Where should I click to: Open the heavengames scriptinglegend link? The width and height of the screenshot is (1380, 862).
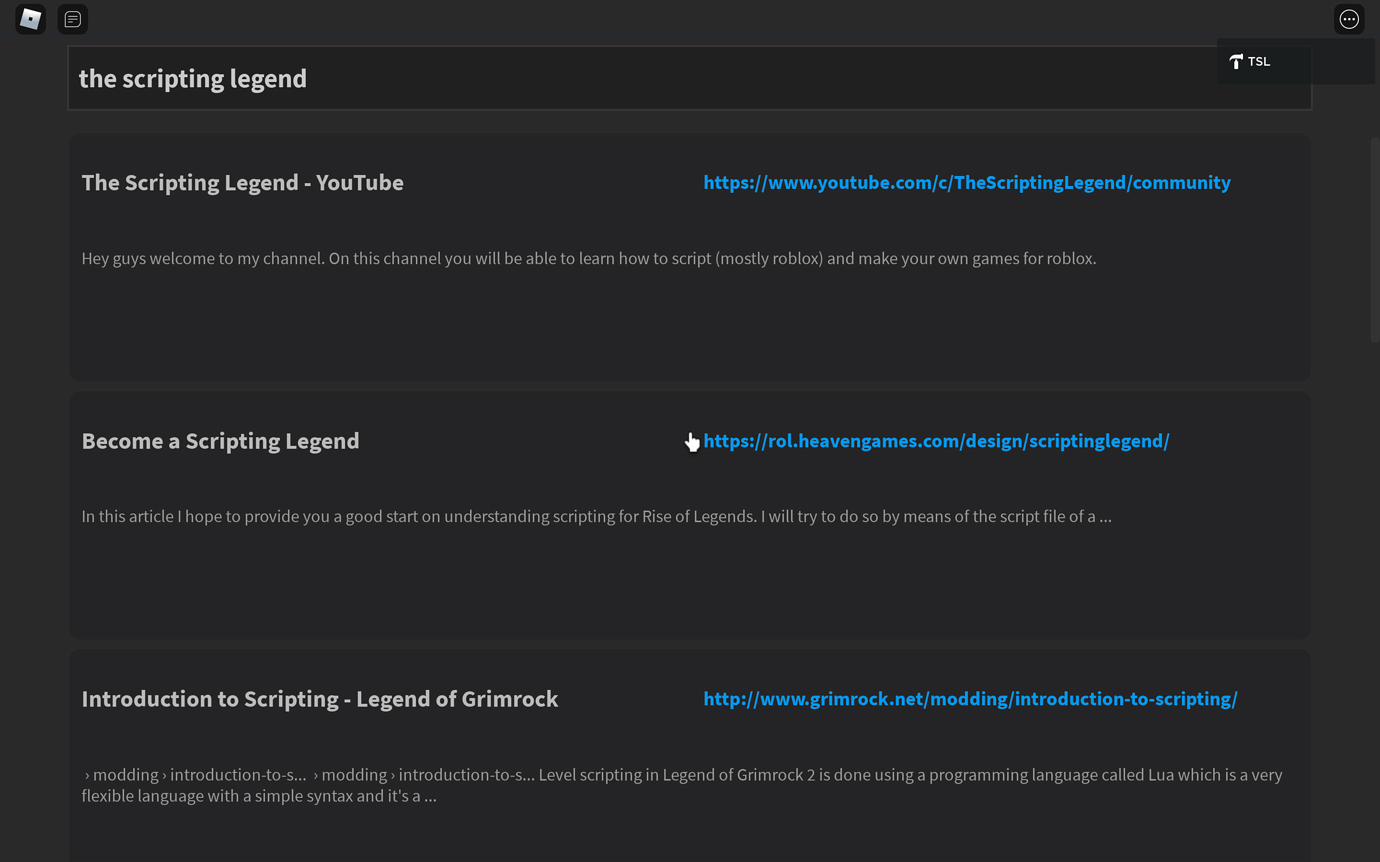pyautogui.click(x=936, y=440)
